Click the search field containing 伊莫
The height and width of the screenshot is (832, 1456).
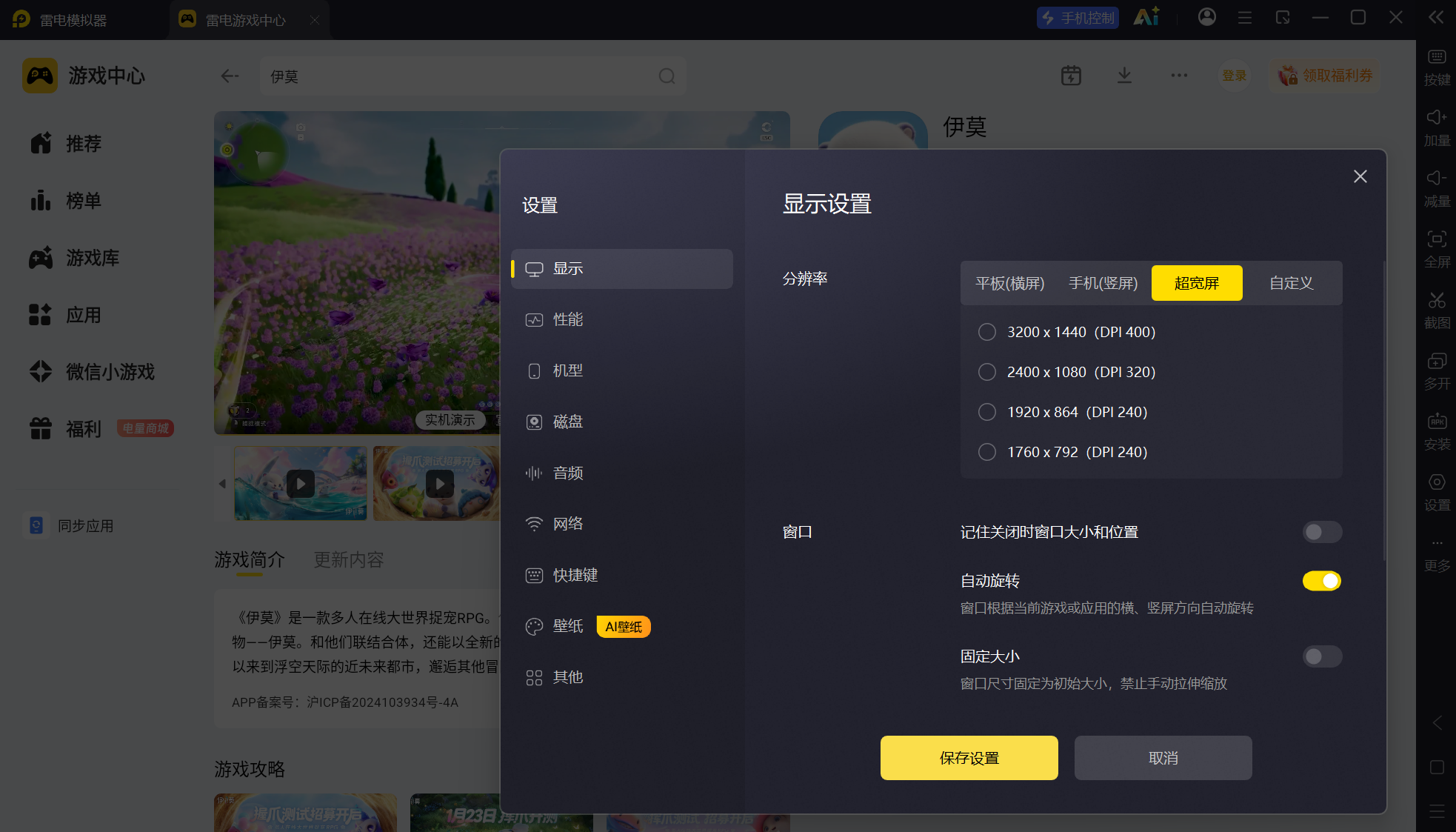(x=472, y=76)
